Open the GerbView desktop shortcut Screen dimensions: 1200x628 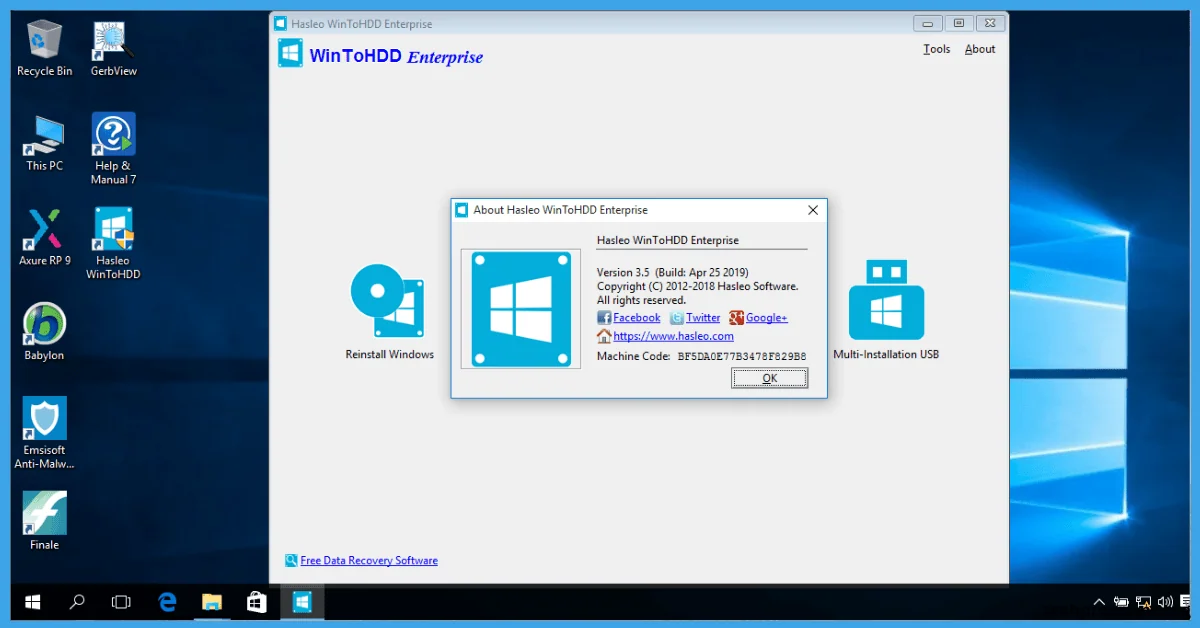click(114, 48)
